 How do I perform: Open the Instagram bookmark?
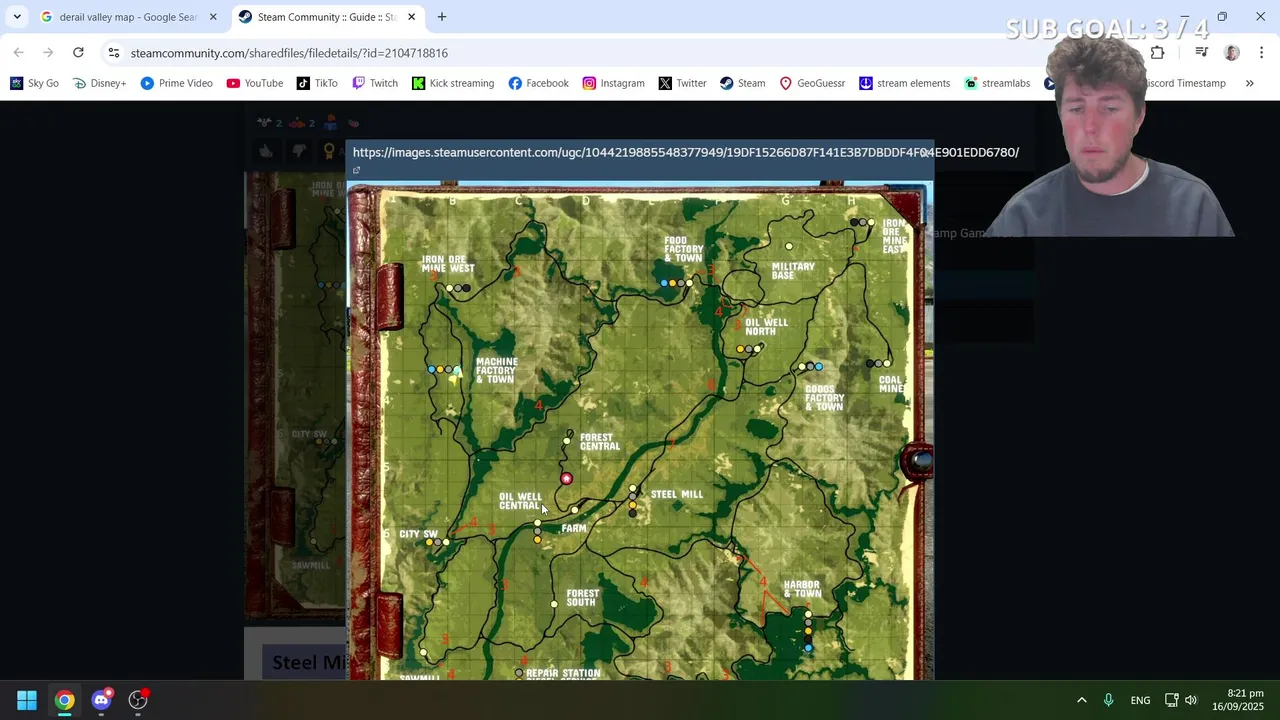click(x=613, y=83)
